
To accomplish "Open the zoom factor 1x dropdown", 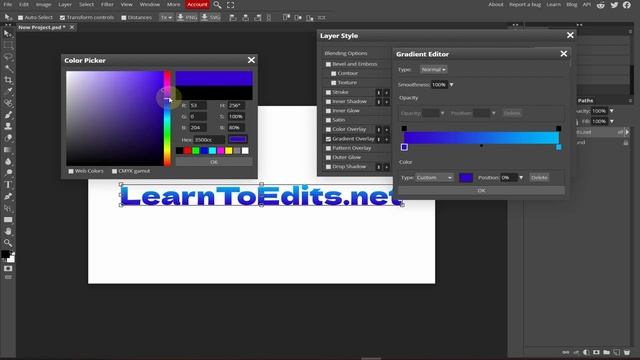I will click(x=166, y=18).
